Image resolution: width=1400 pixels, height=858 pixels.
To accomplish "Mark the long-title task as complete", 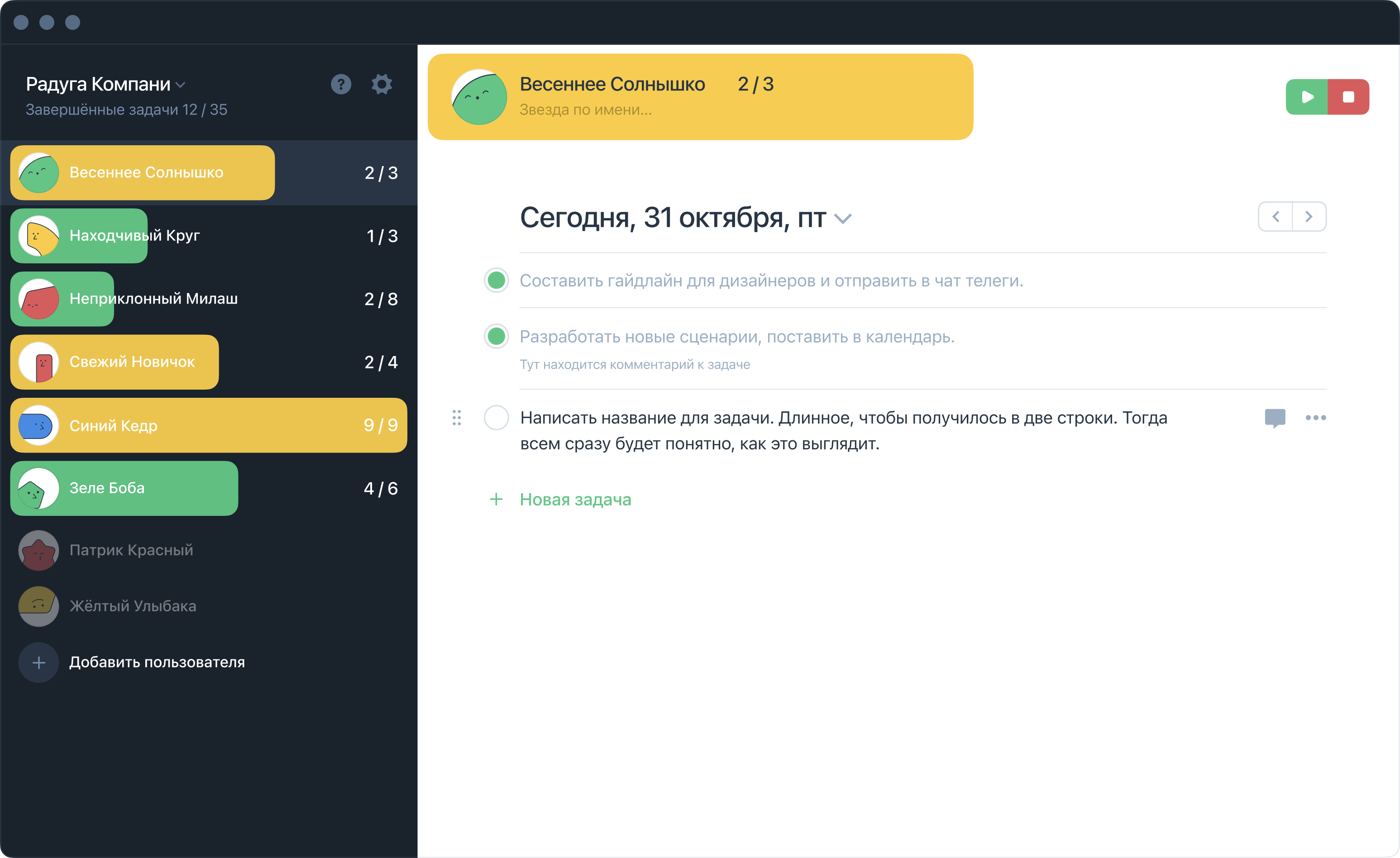I will coord(496,418).
